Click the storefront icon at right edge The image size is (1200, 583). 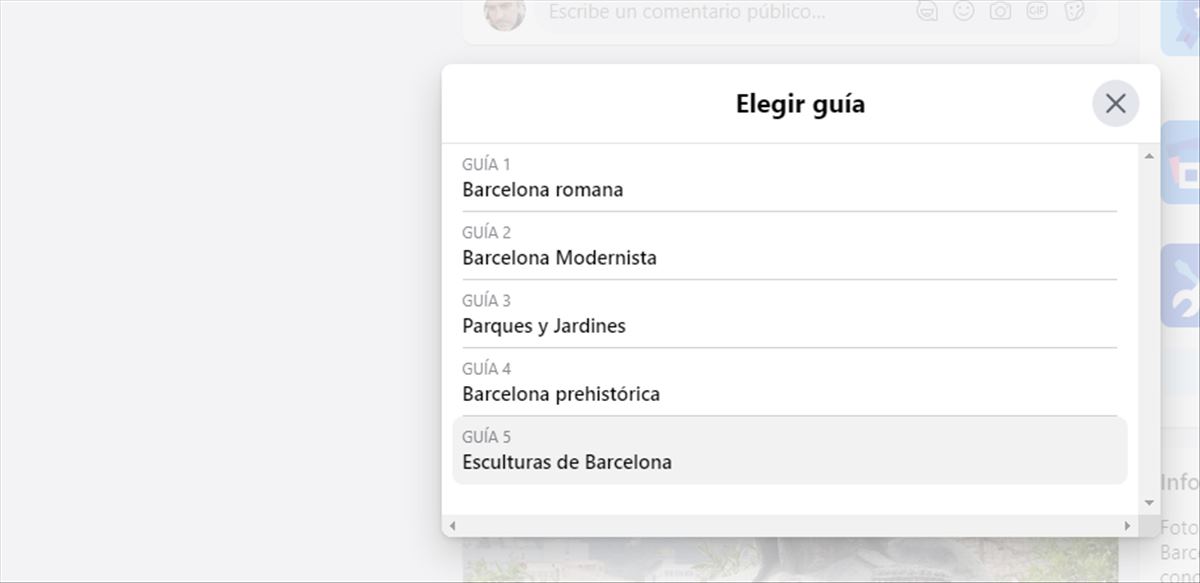point(1181,163)
